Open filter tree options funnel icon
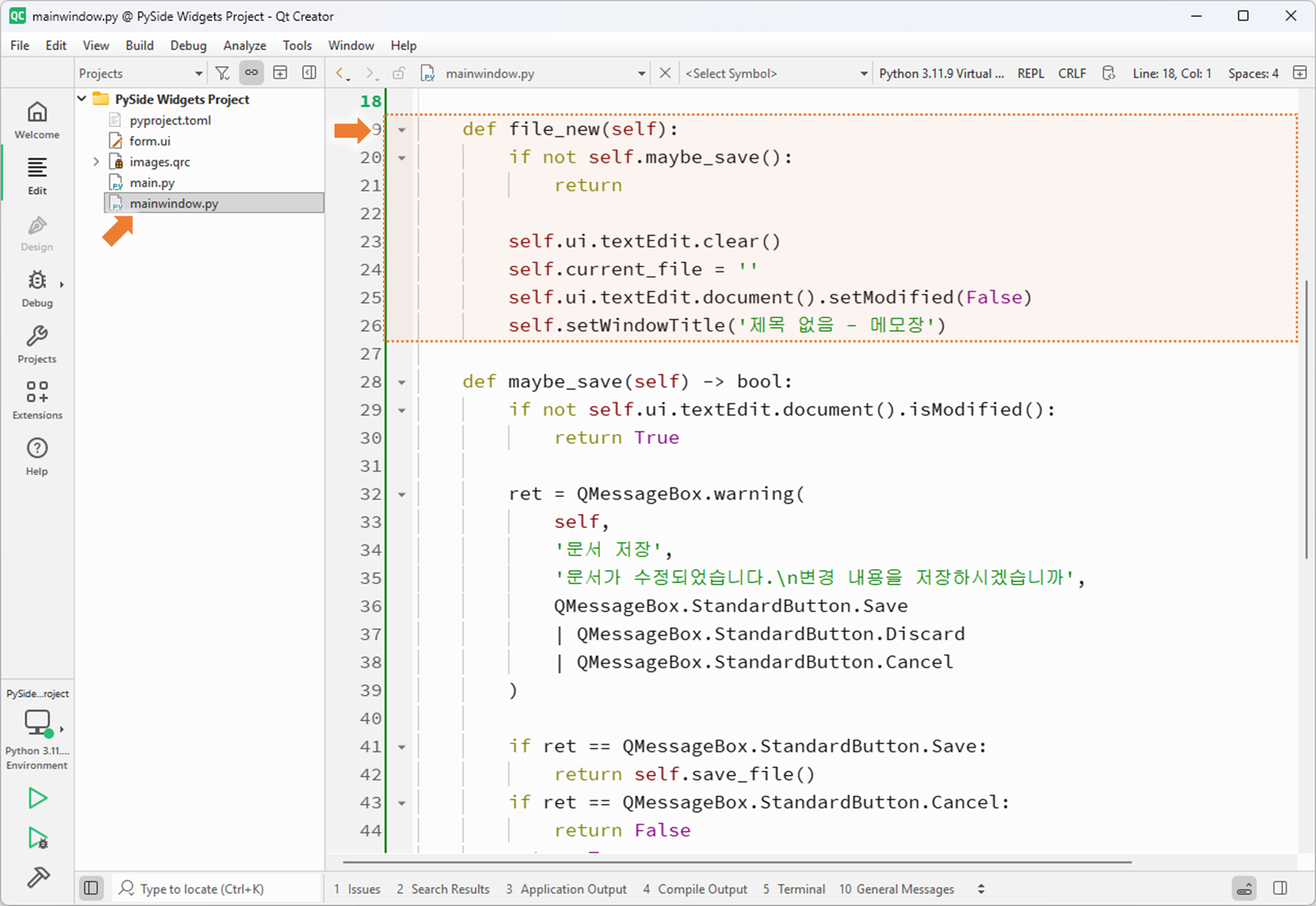1316x906 pixels. pos(223,73)
